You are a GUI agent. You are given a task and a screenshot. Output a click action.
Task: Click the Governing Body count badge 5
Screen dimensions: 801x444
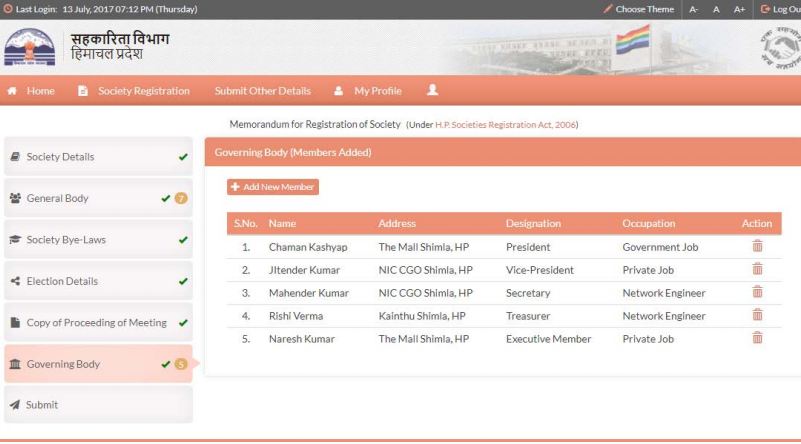click(x=181, y=364)
